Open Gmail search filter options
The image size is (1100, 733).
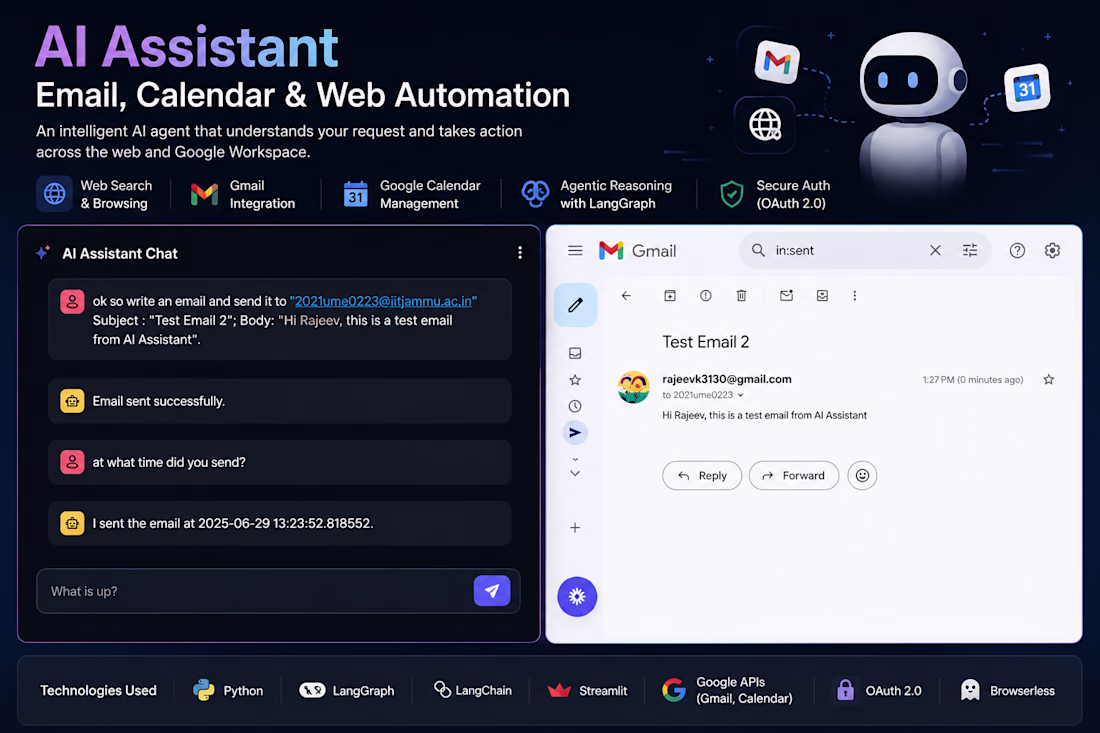pos(970,250)
